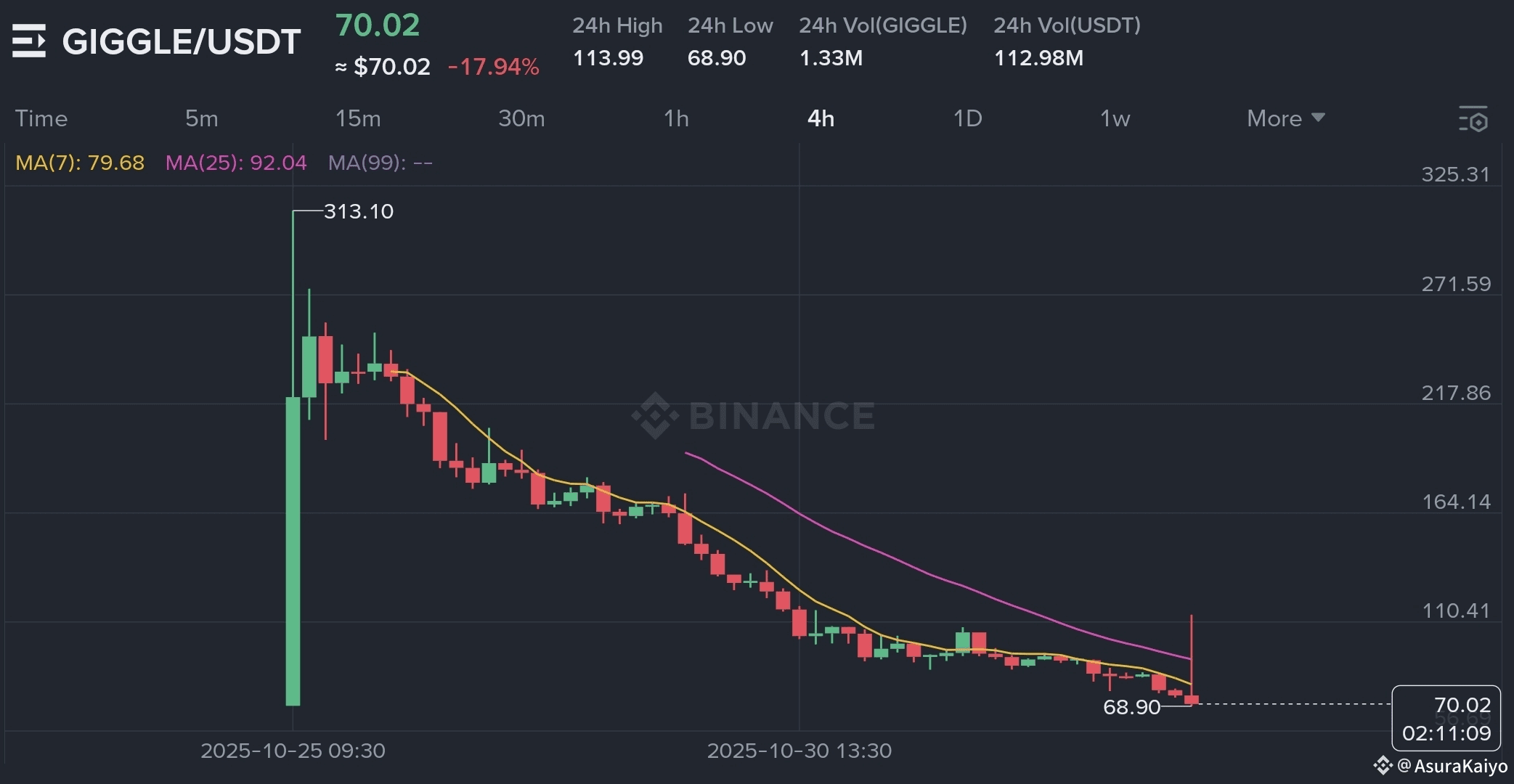Switch to the 5m interval
This screenshot has width=1514, height=784.
(201, 118)
